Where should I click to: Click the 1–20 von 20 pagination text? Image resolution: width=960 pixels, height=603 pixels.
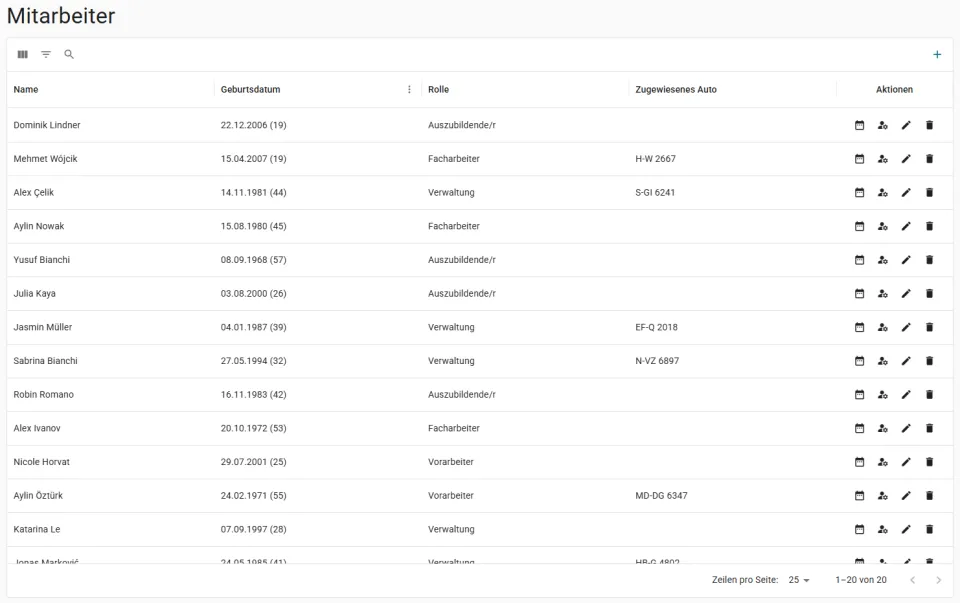pos(861,580)
